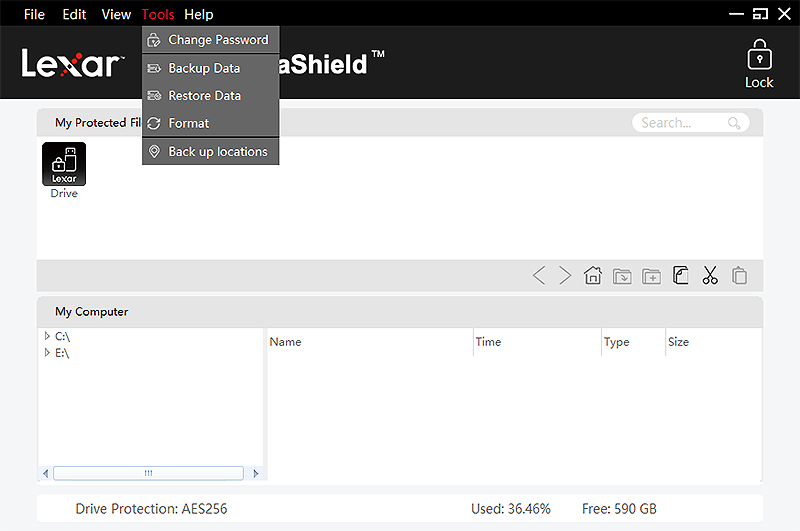Click the new folder plus icon

(651, 276)
